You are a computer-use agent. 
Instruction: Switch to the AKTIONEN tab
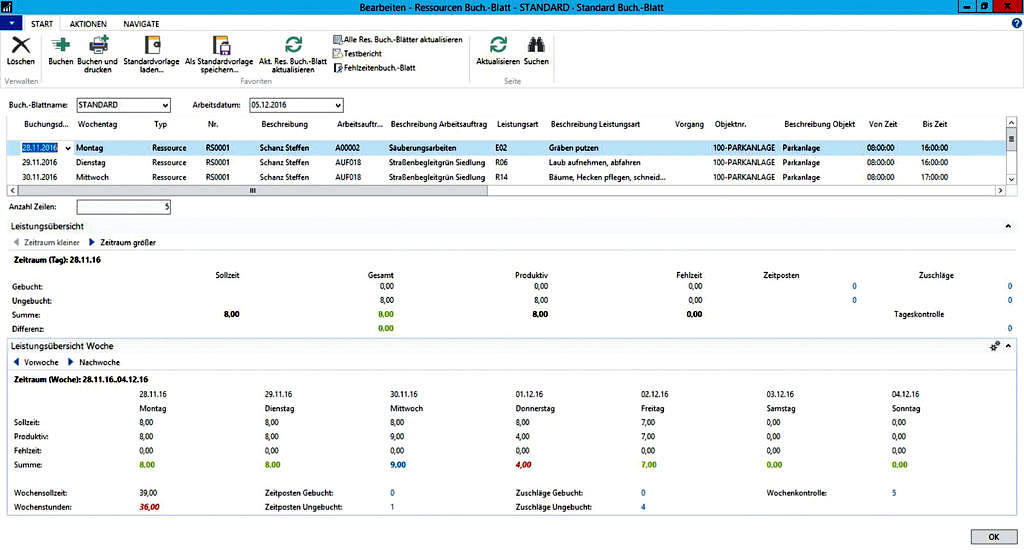[88, 23]
